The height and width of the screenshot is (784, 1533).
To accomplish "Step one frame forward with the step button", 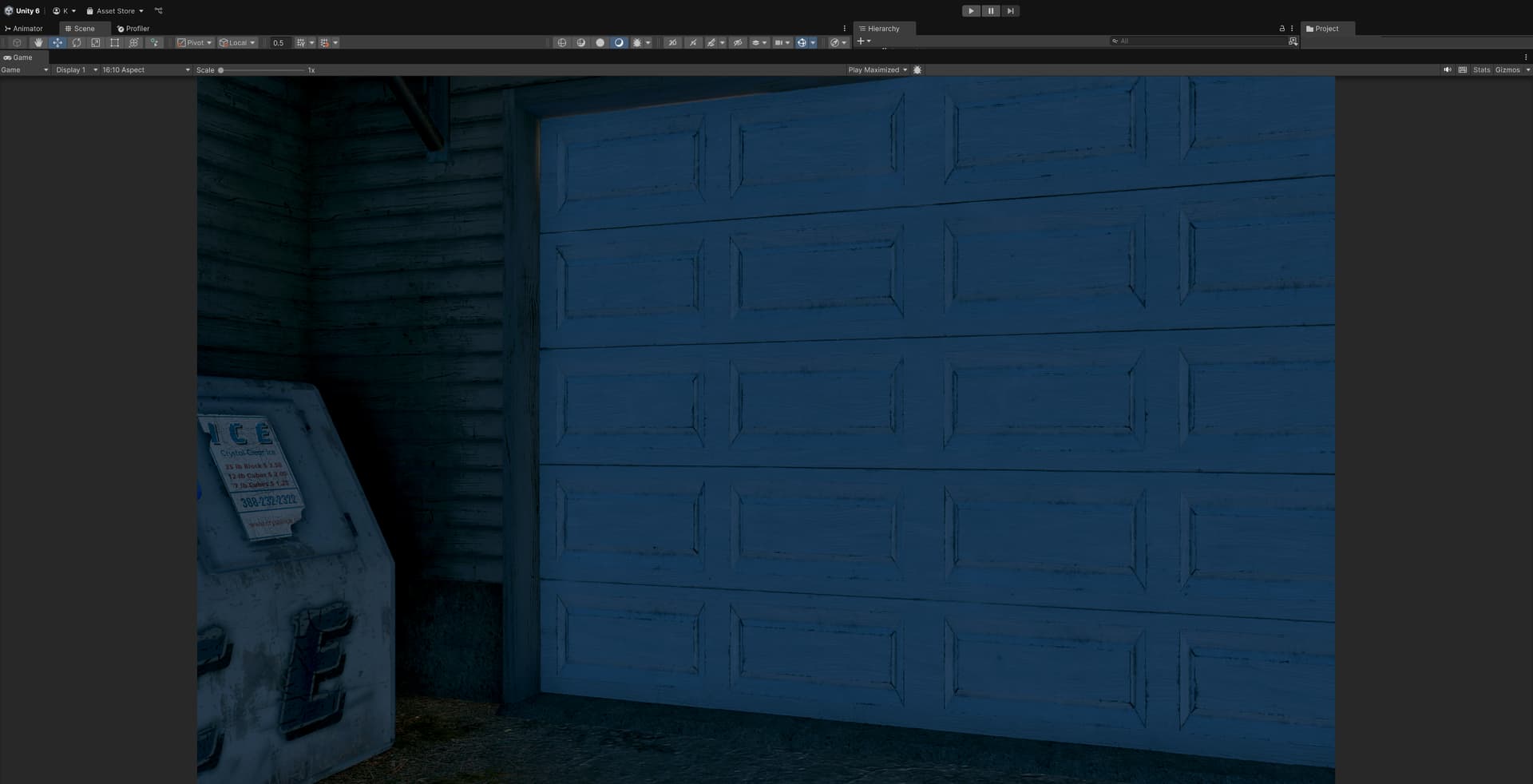I will click(1010, 10).
